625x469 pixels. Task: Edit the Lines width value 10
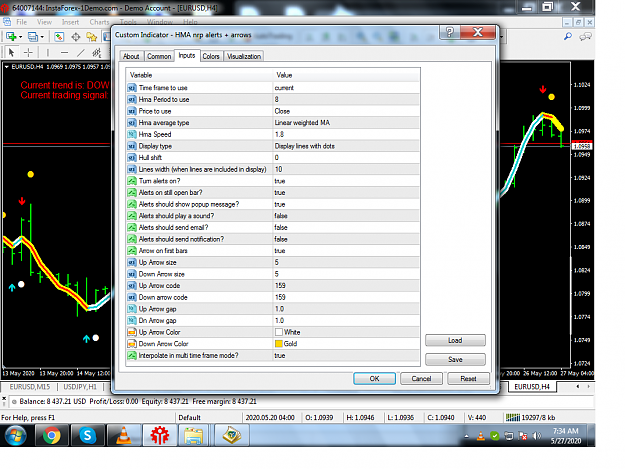point(346,169)
